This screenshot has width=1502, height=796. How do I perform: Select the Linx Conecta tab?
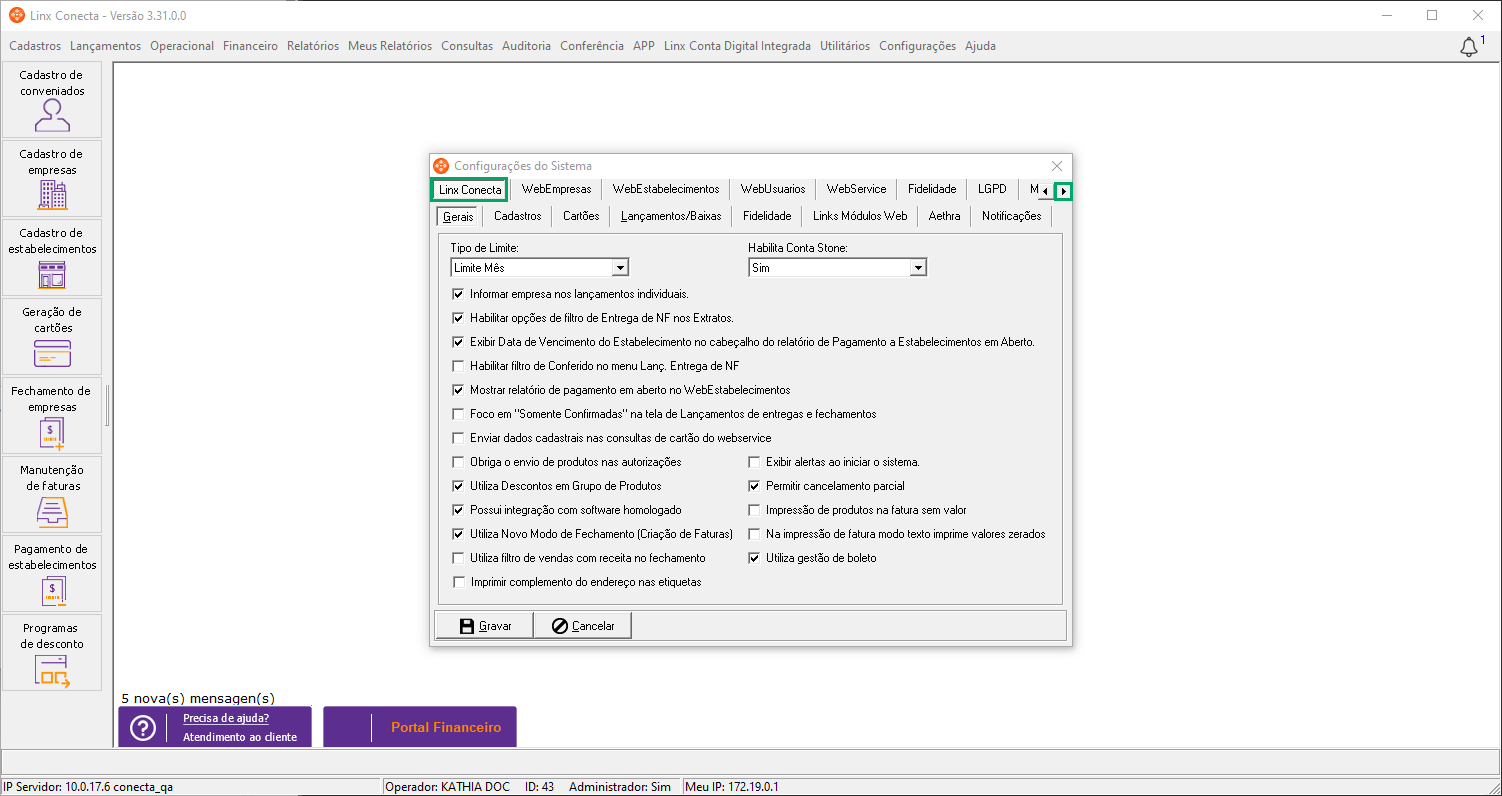tap(470, 189)
